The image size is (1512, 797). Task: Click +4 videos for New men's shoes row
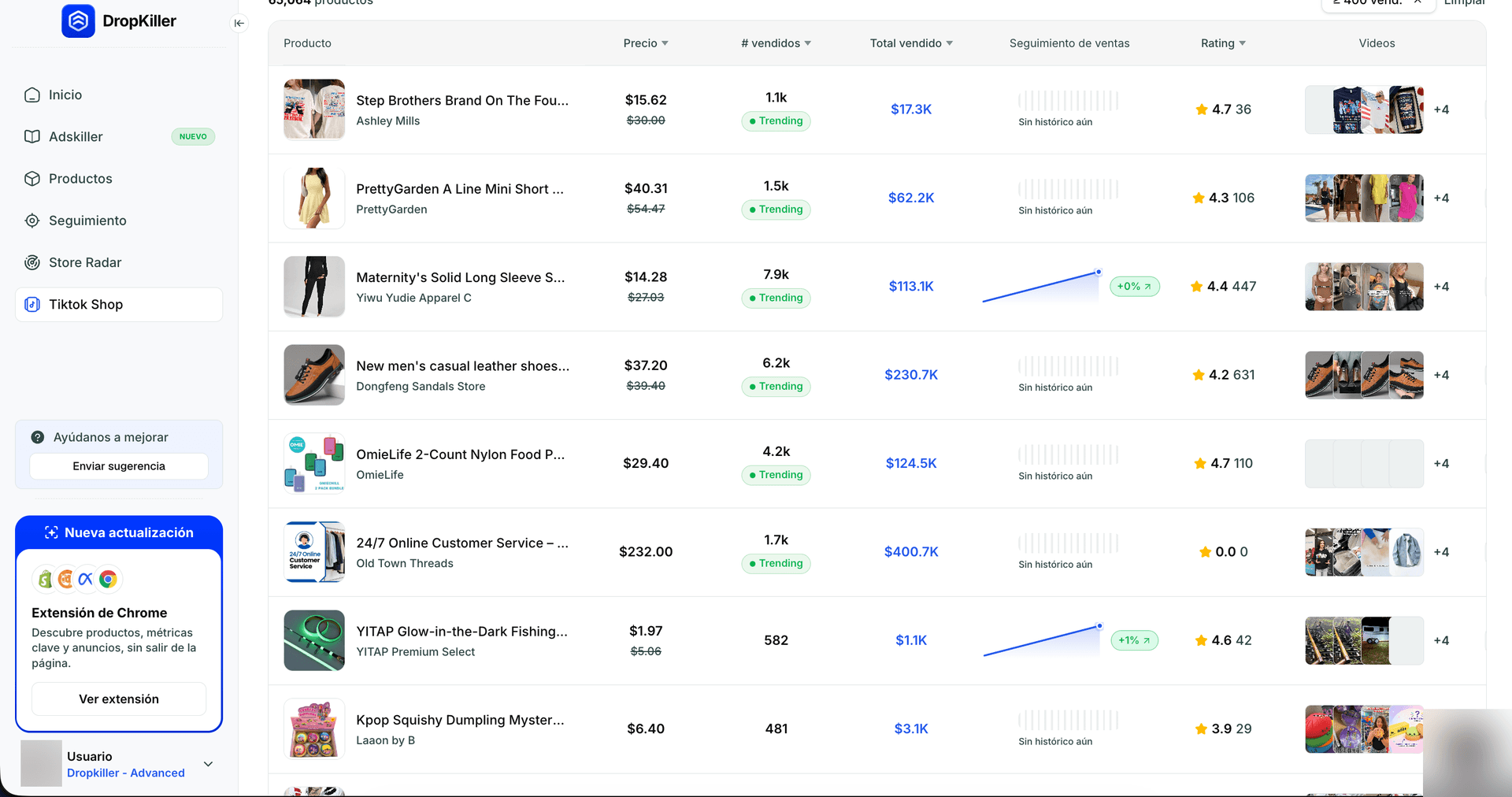(x=1441, y=375)
